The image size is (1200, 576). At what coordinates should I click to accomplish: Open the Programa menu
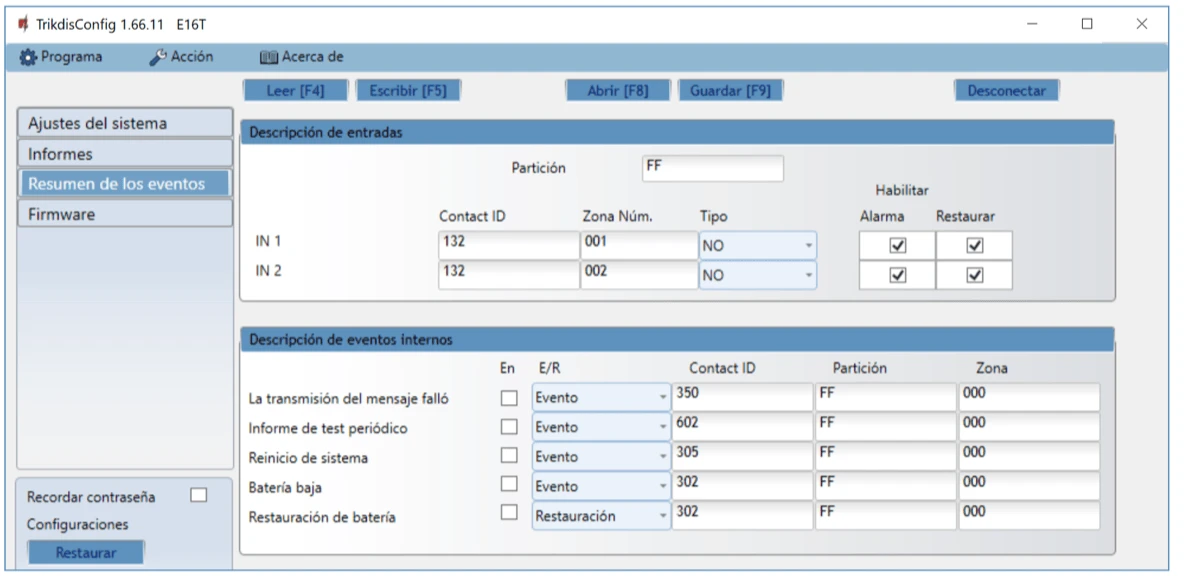[61, 57]
